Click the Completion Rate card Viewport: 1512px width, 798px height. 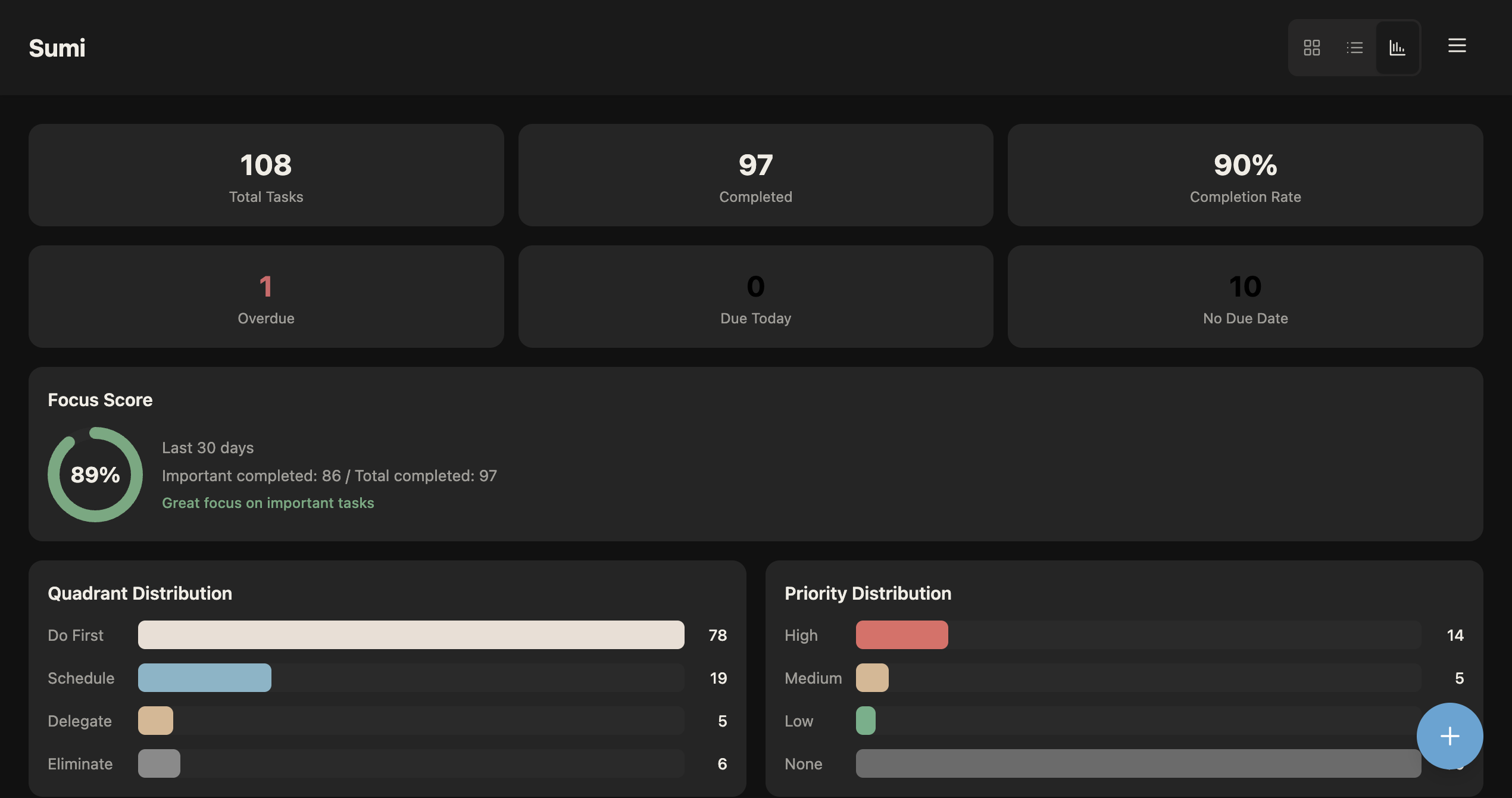pos(1245,175)
